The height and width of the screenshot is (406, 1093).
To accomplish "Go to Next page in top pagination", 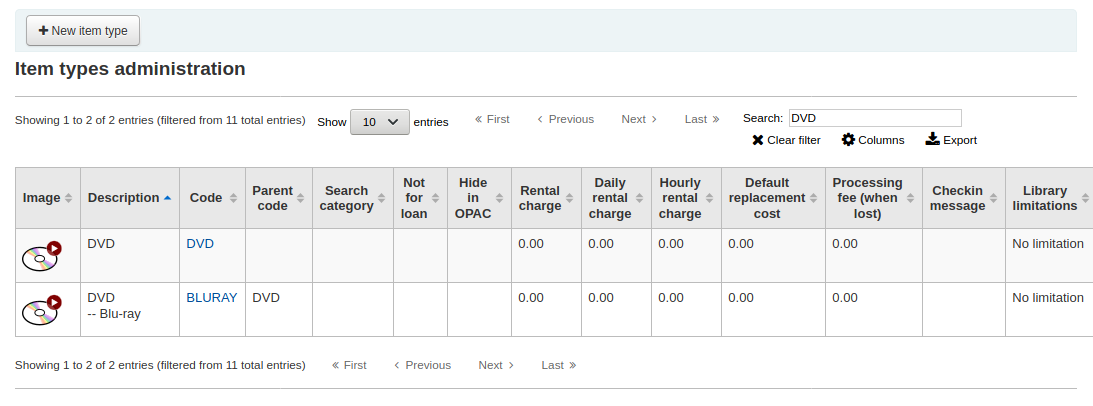I will (639, 119).
